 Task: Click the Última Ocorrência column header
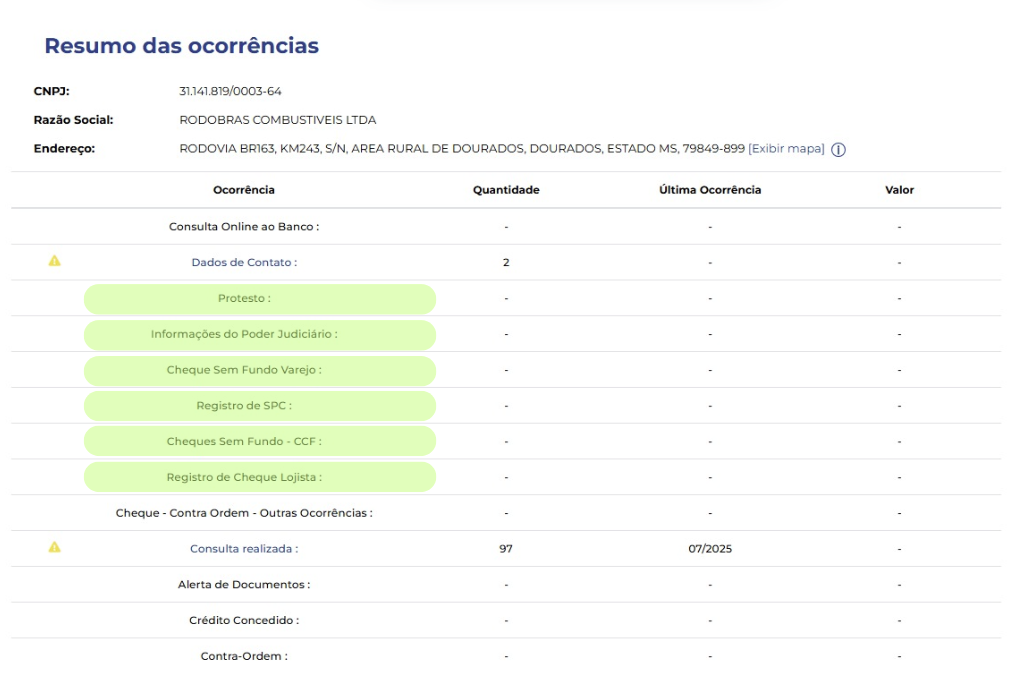coord(710,190)
